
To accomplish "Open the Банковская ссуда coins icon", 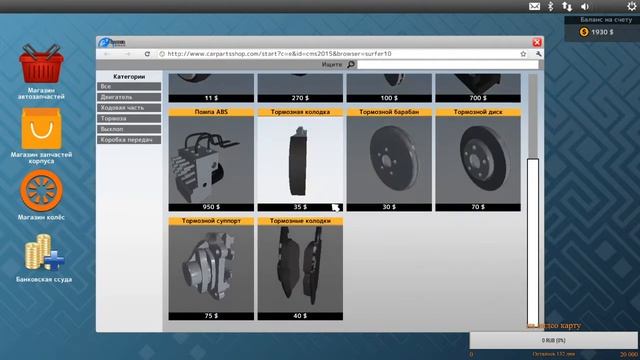I will [44, 252].
